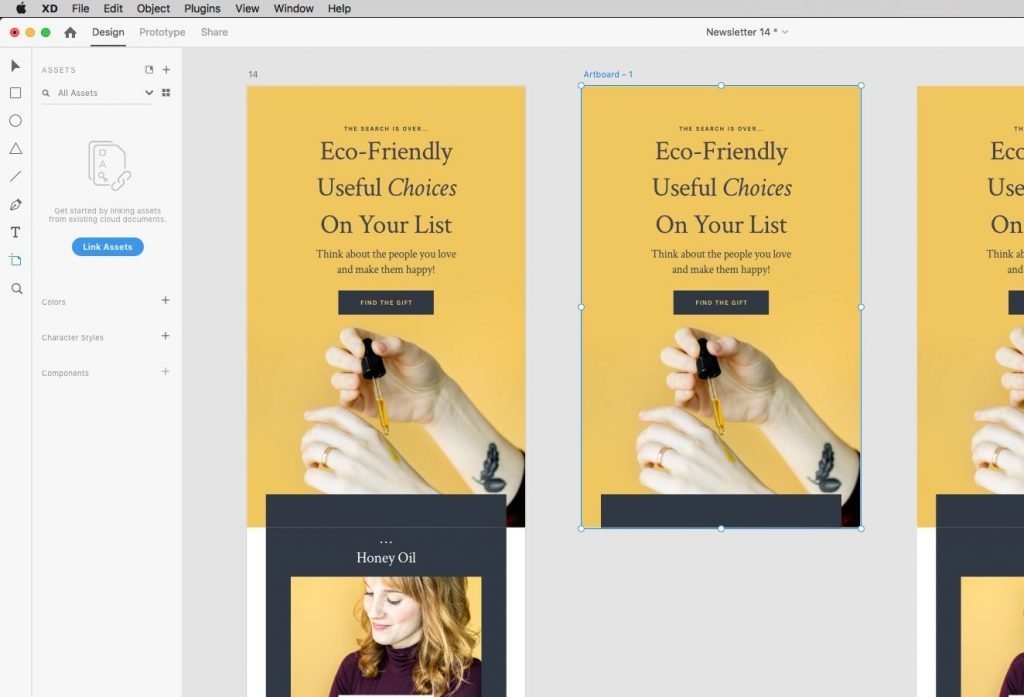Click the Link Assets button

coord(107,247)
